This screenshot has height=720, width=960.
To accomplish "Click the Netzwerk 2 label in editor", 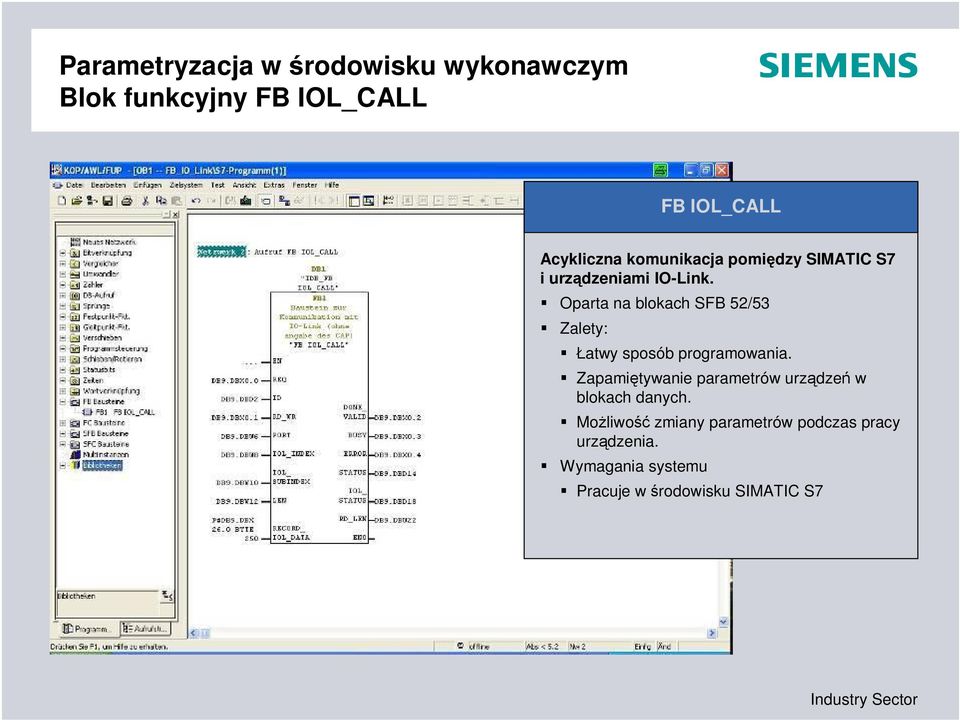I will [x=222, y=252].
